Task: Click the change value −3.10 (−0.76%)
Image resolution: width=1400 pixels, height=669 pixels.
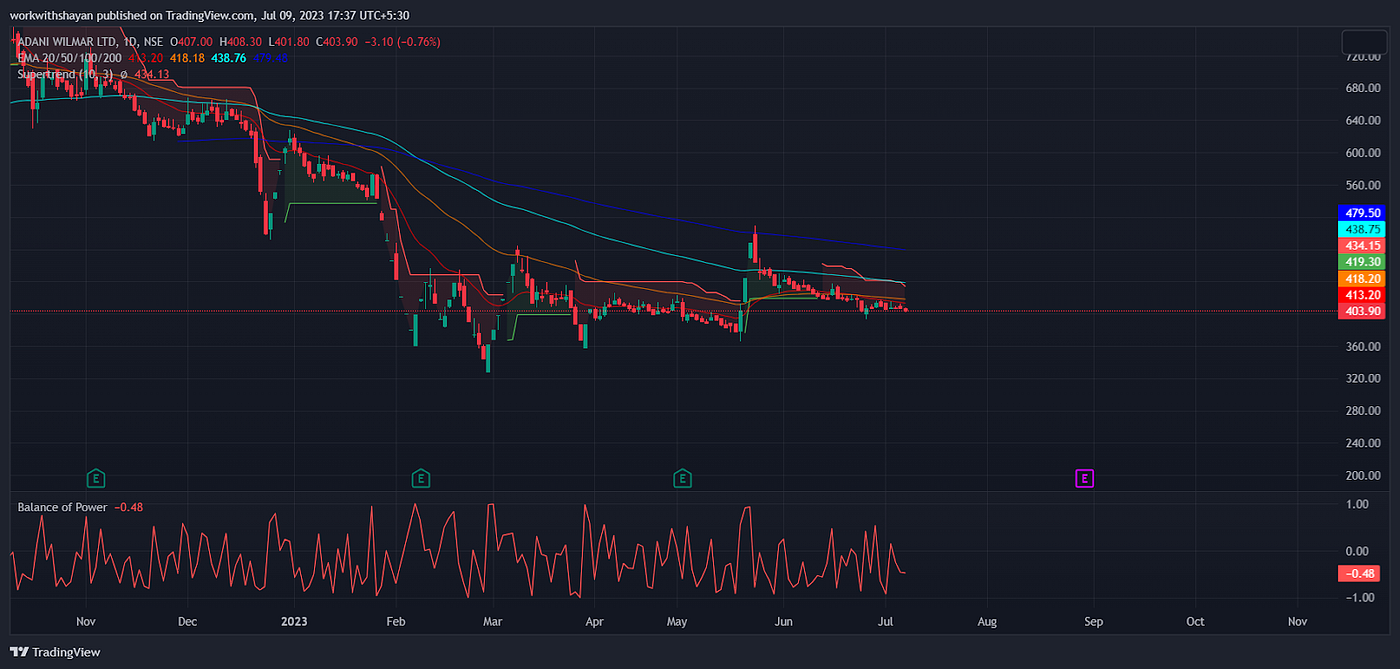Action: (404, 42)
